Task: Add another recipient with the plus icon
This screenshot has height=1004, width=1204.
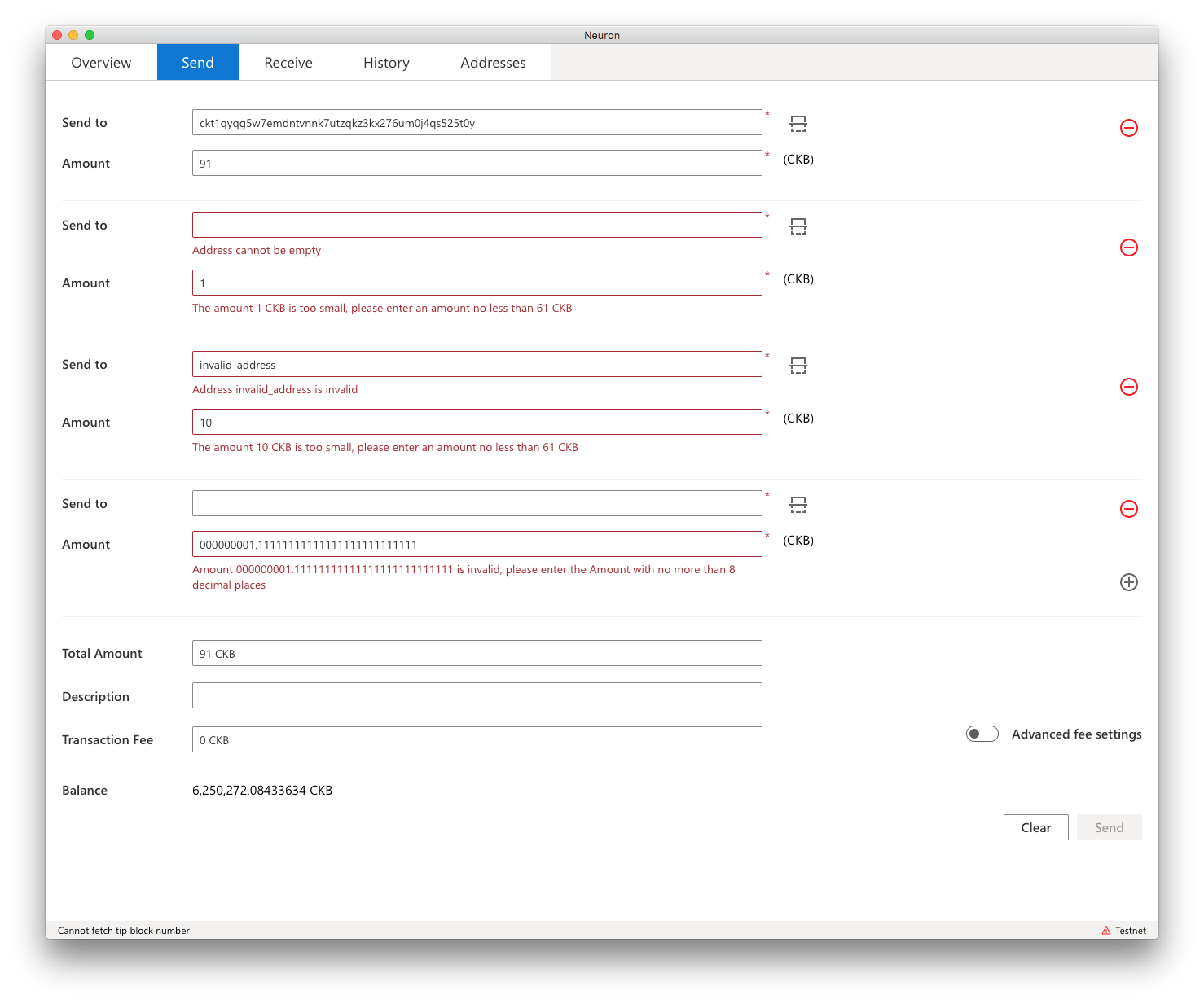Action: pyautogui.click(x=1129, y=582)
